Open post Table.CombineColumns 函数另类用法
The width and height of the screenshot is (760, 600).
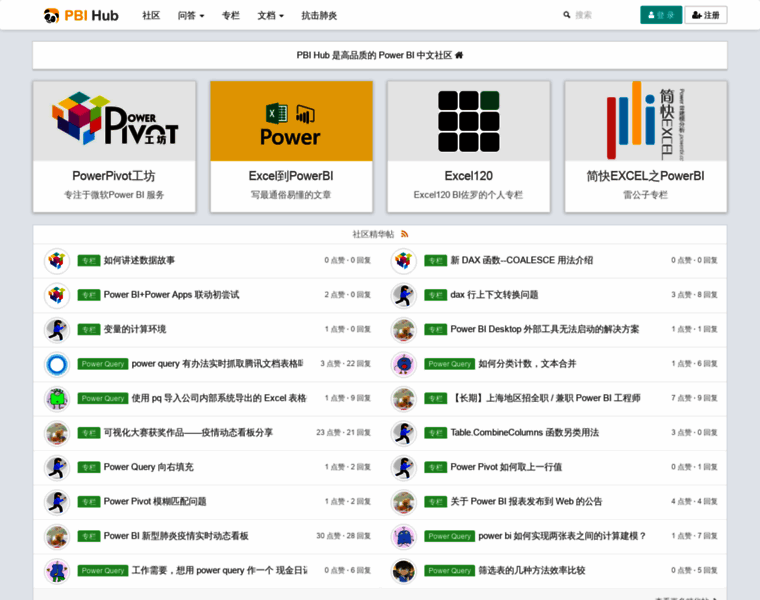coord(524,433)
